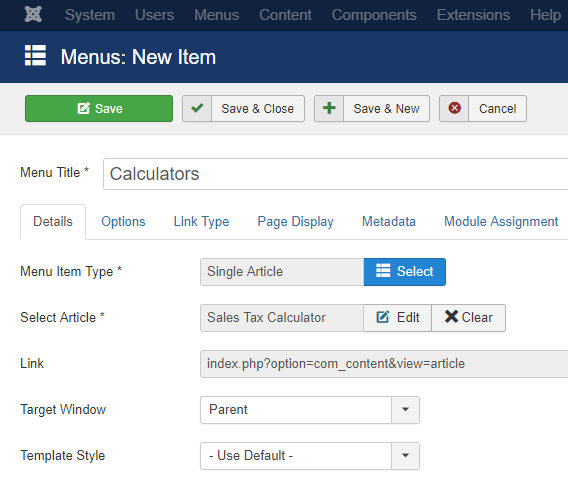The height and width of the screenshot is (489, 568).
Task: Expand Template Style dropdown arrow
Action: [x=405, y=456]
